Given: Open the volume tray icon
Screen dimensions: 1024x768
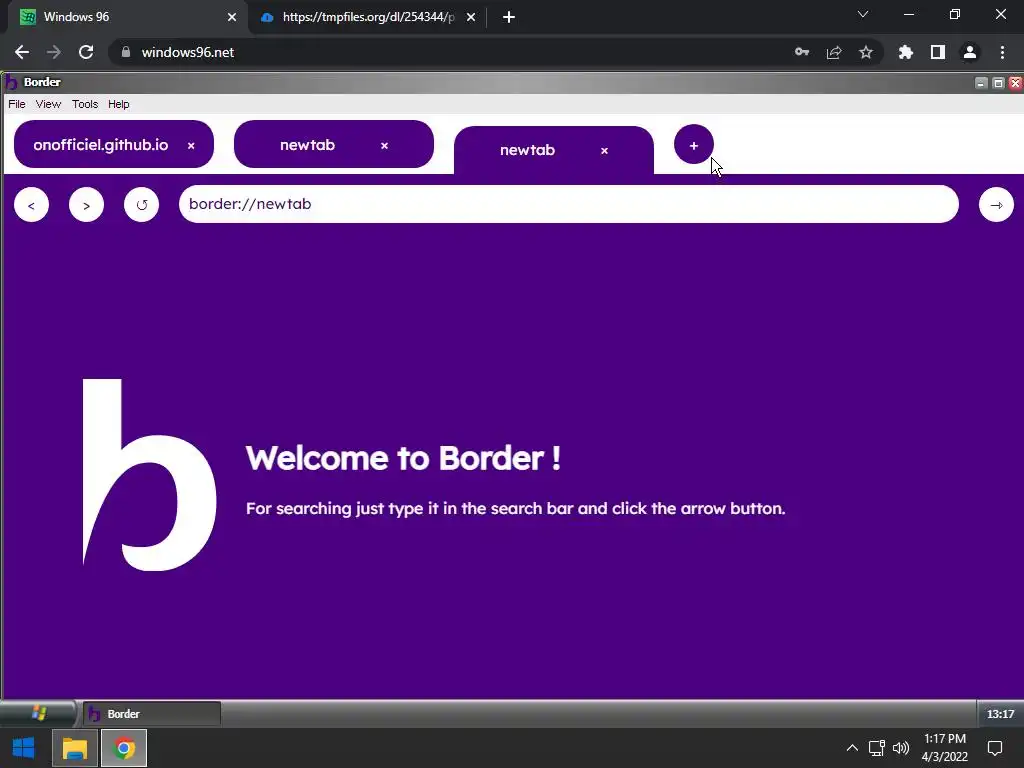Looking at the screenshot, I should tap(901, 748).
